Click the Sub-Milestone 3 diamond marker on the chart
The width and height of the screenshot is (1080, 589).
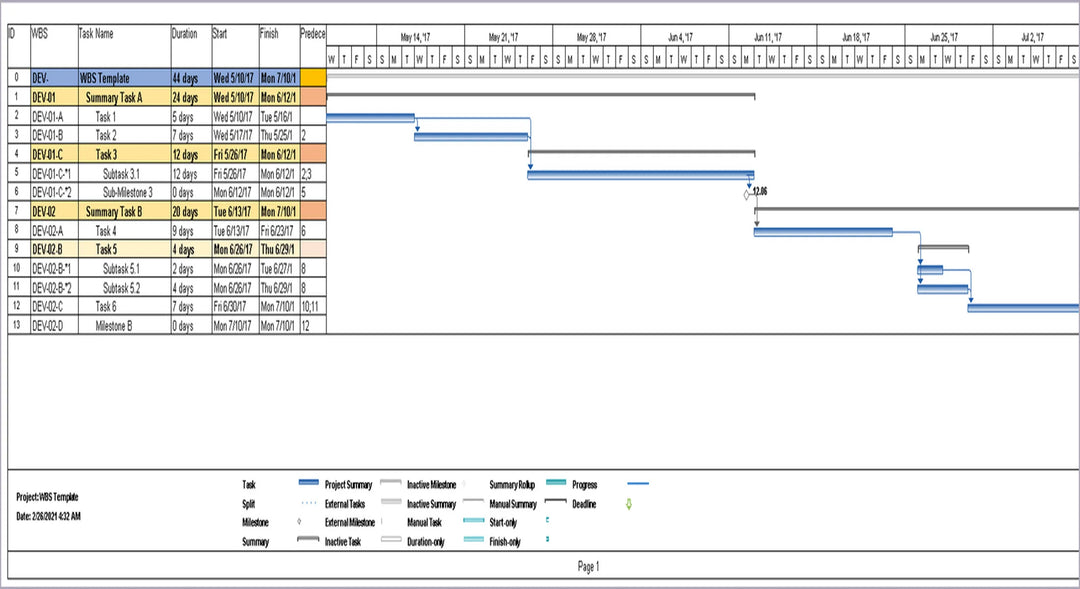[747, 194]
